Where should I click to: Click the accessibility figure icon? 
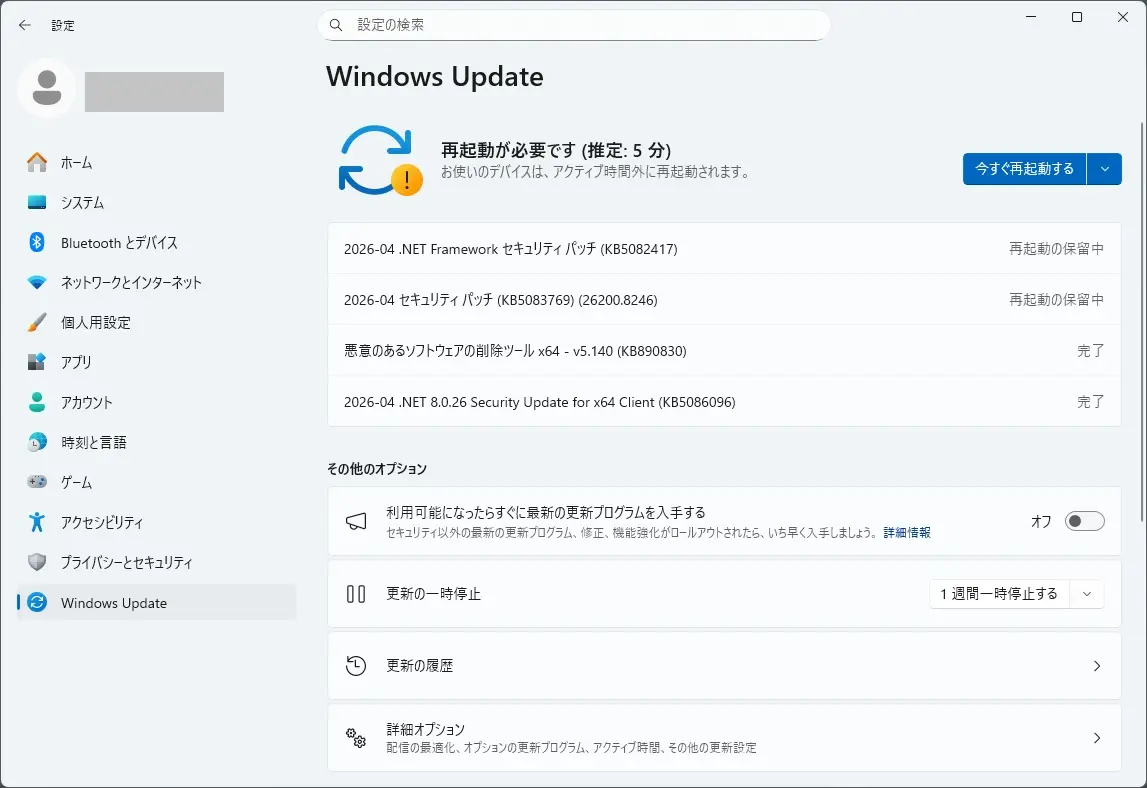tap(37, 522)
